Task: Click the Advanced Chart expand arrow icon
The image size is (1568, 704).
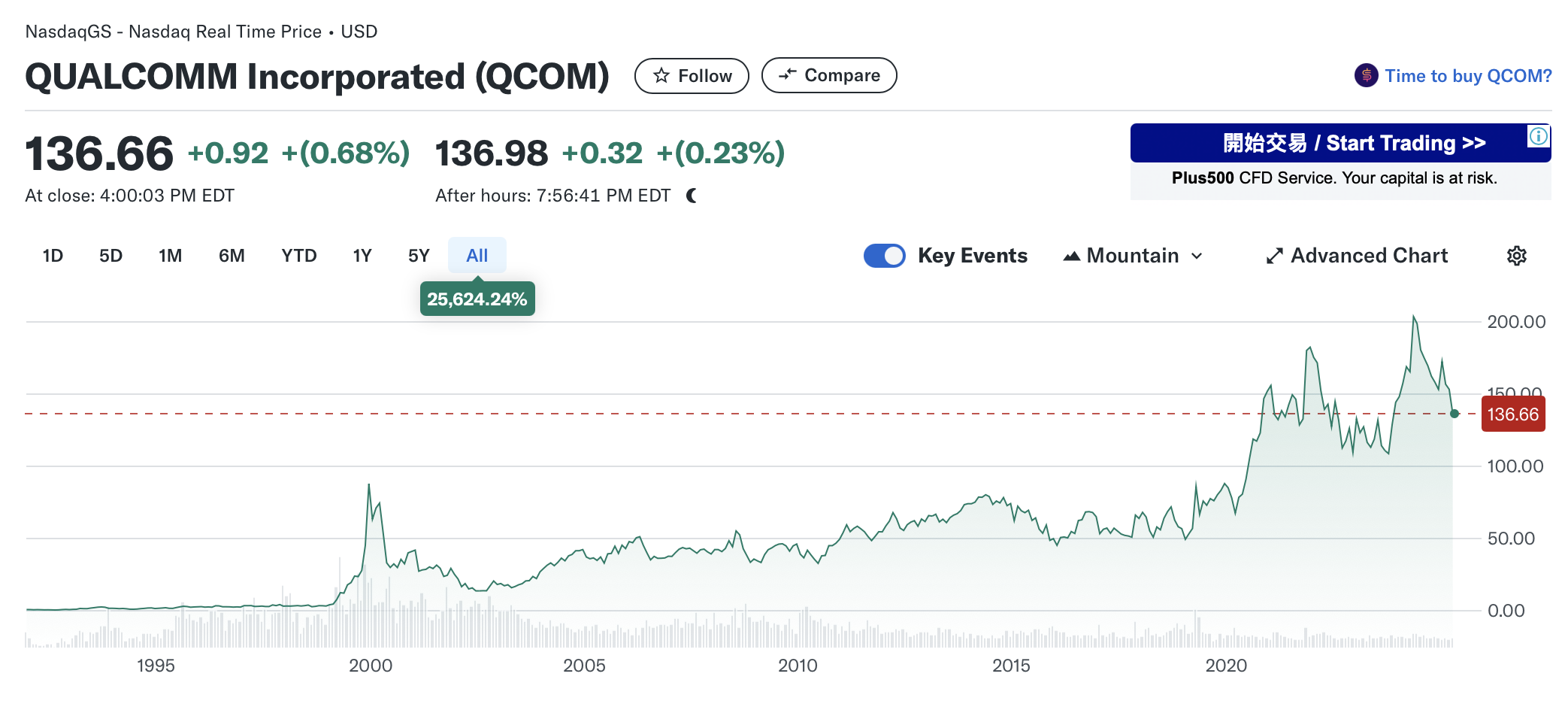Action: 1274,256
